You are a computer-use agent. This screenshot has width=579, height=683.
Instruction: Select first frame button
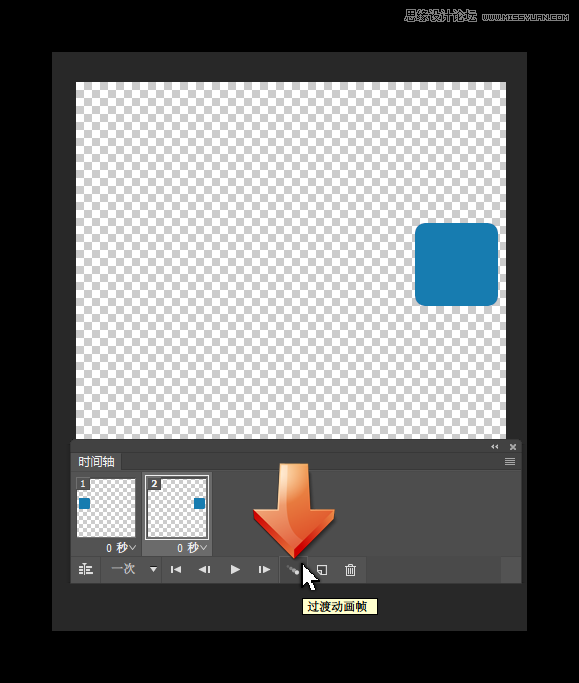tap(176, 569)
